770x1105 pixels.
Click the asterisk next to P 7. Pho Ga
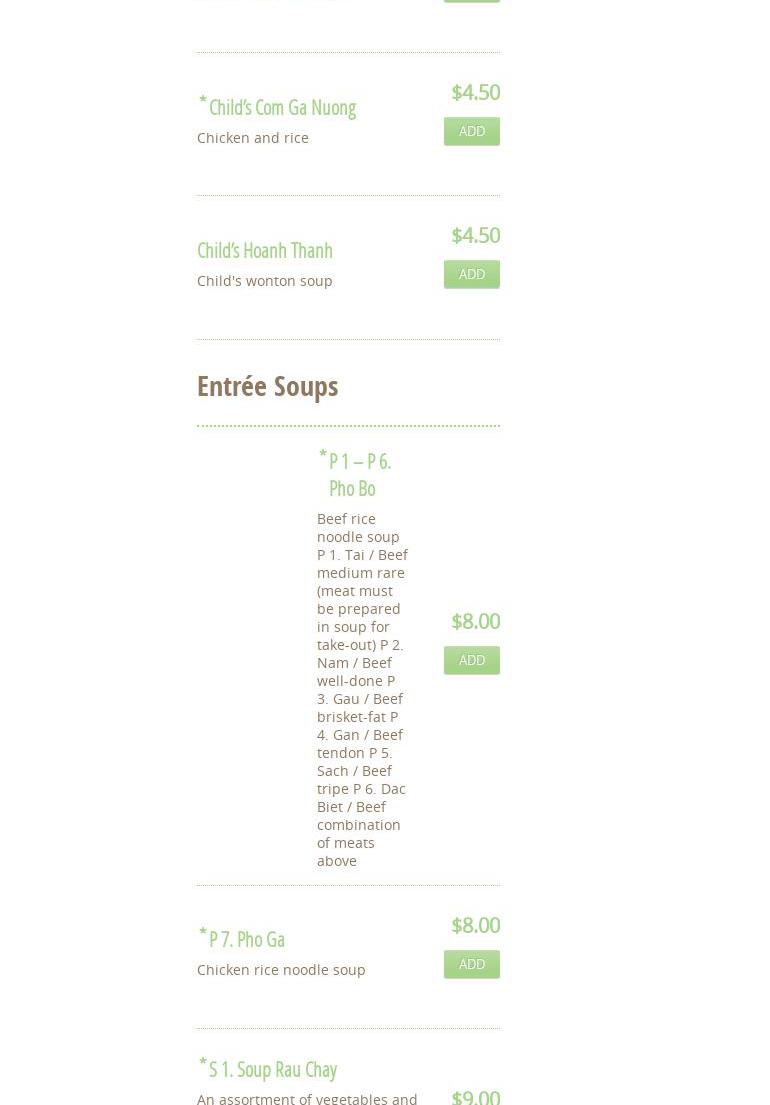pyautogui.click(x=203, y=933)
